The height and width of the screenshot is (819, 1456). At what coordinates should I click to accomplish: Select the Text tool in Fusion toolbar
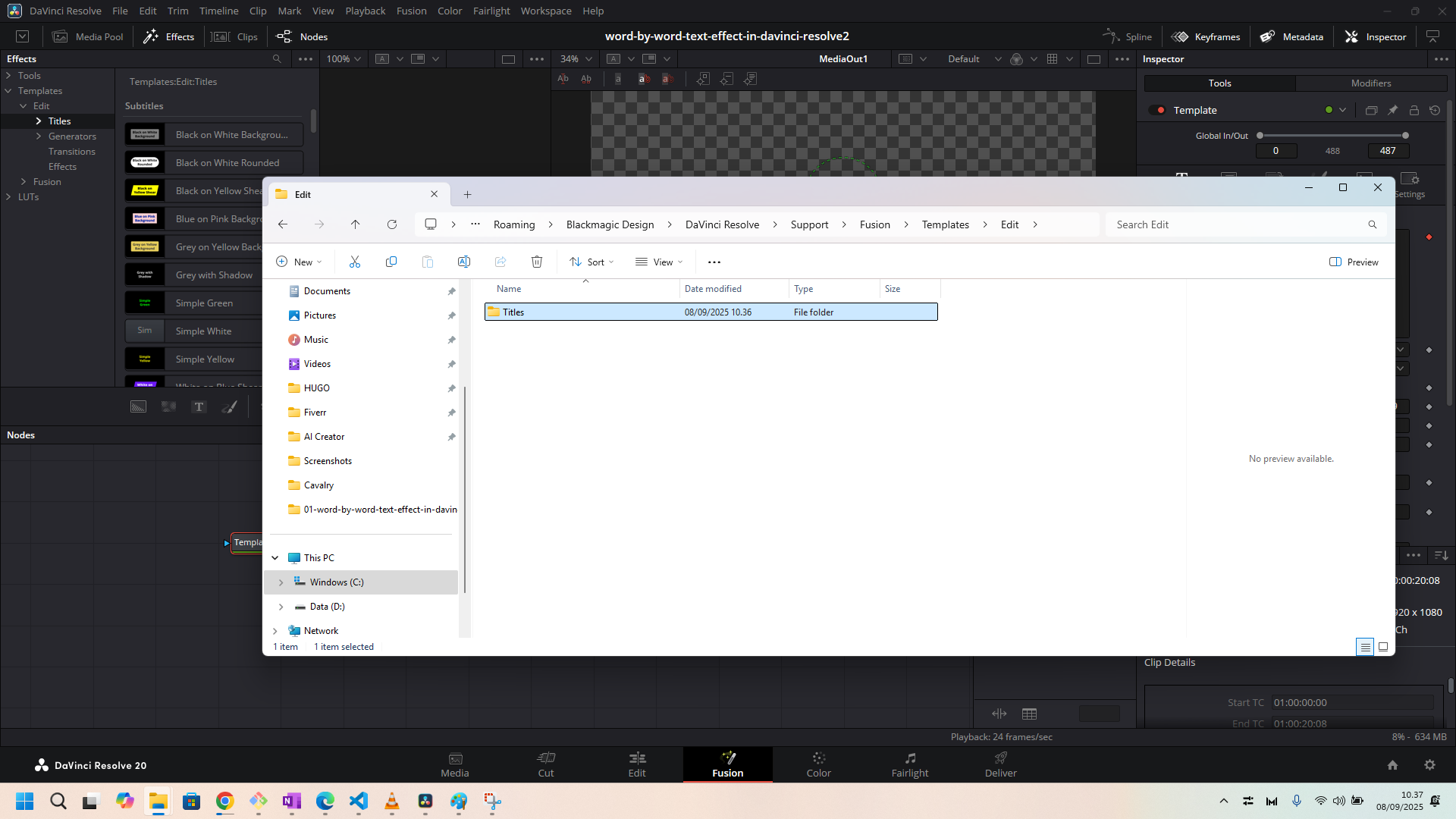tap(199, 407)
